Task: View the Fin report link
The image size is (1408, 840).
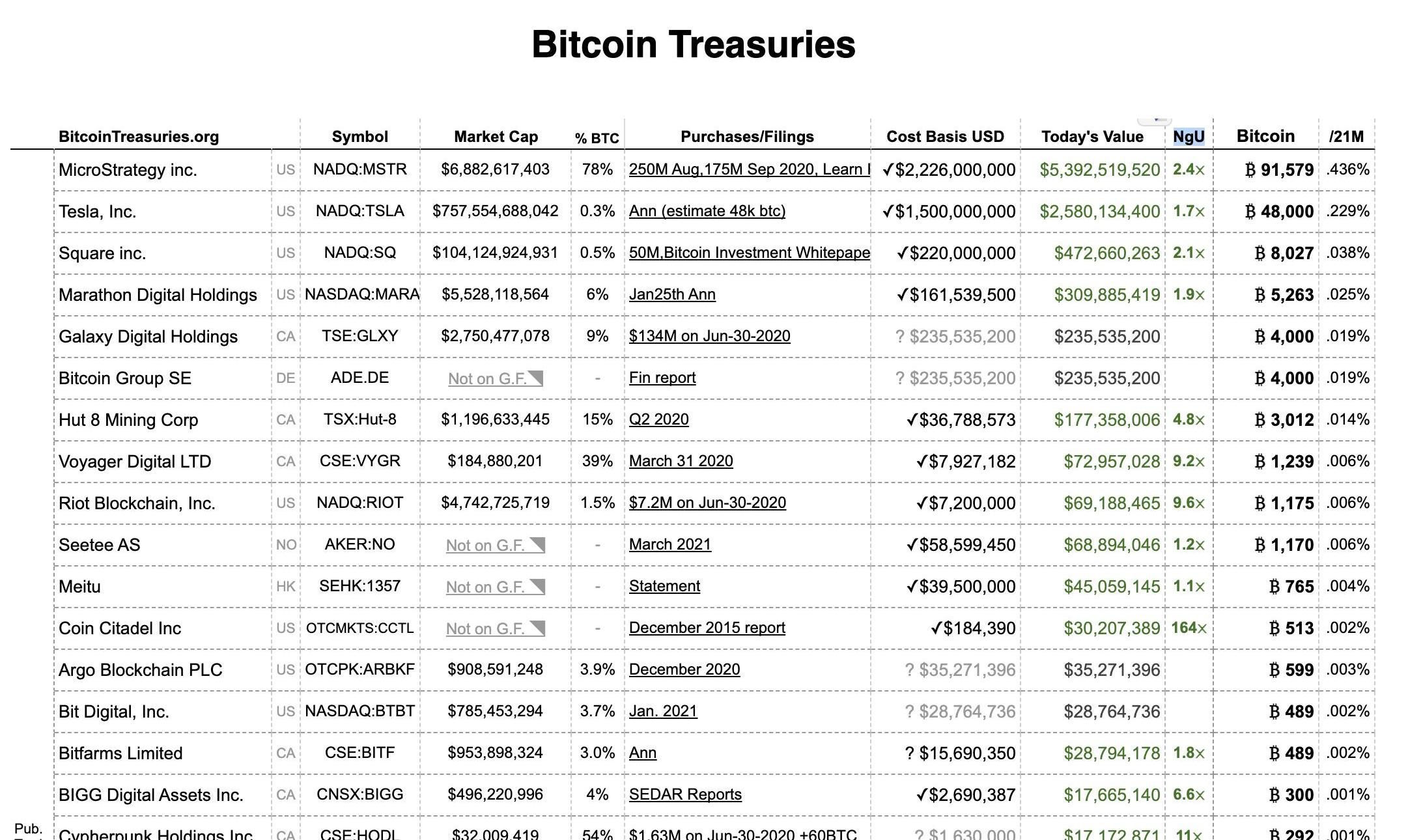Action: click(x=662, y=378)
